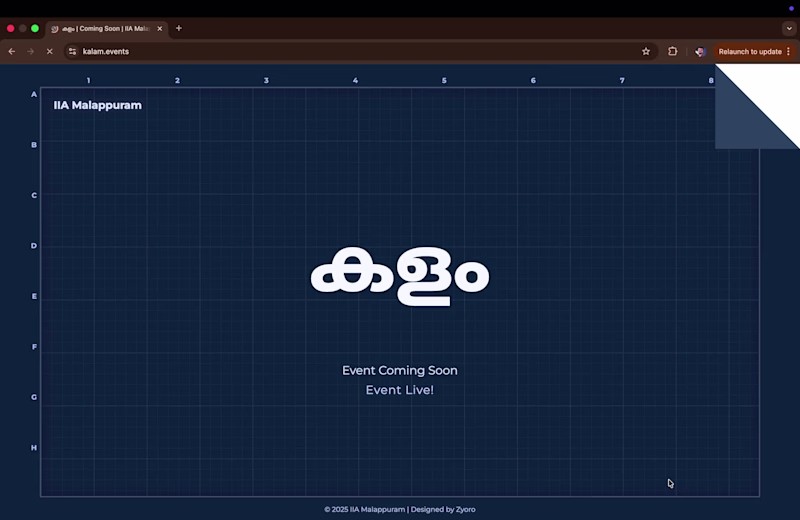Image resolution: width=800 pixels, height=520 pixels.
Task: Open Chrome three-dot menu
Action: coord(789,52)
